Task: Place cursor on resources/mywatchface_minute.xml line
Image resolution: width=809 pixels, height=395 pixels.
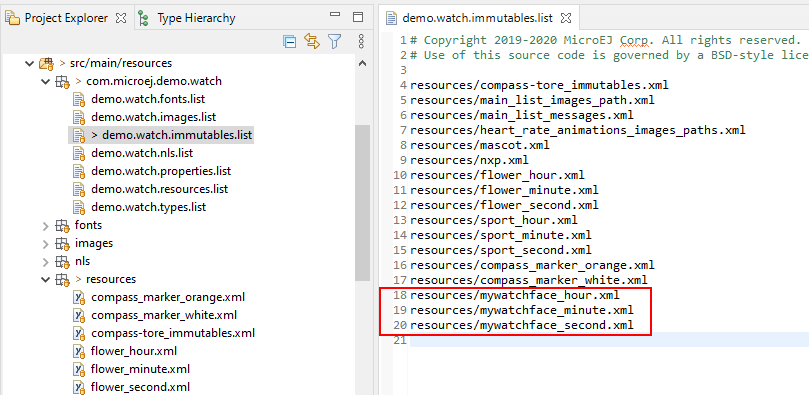Action: (522, 310)
